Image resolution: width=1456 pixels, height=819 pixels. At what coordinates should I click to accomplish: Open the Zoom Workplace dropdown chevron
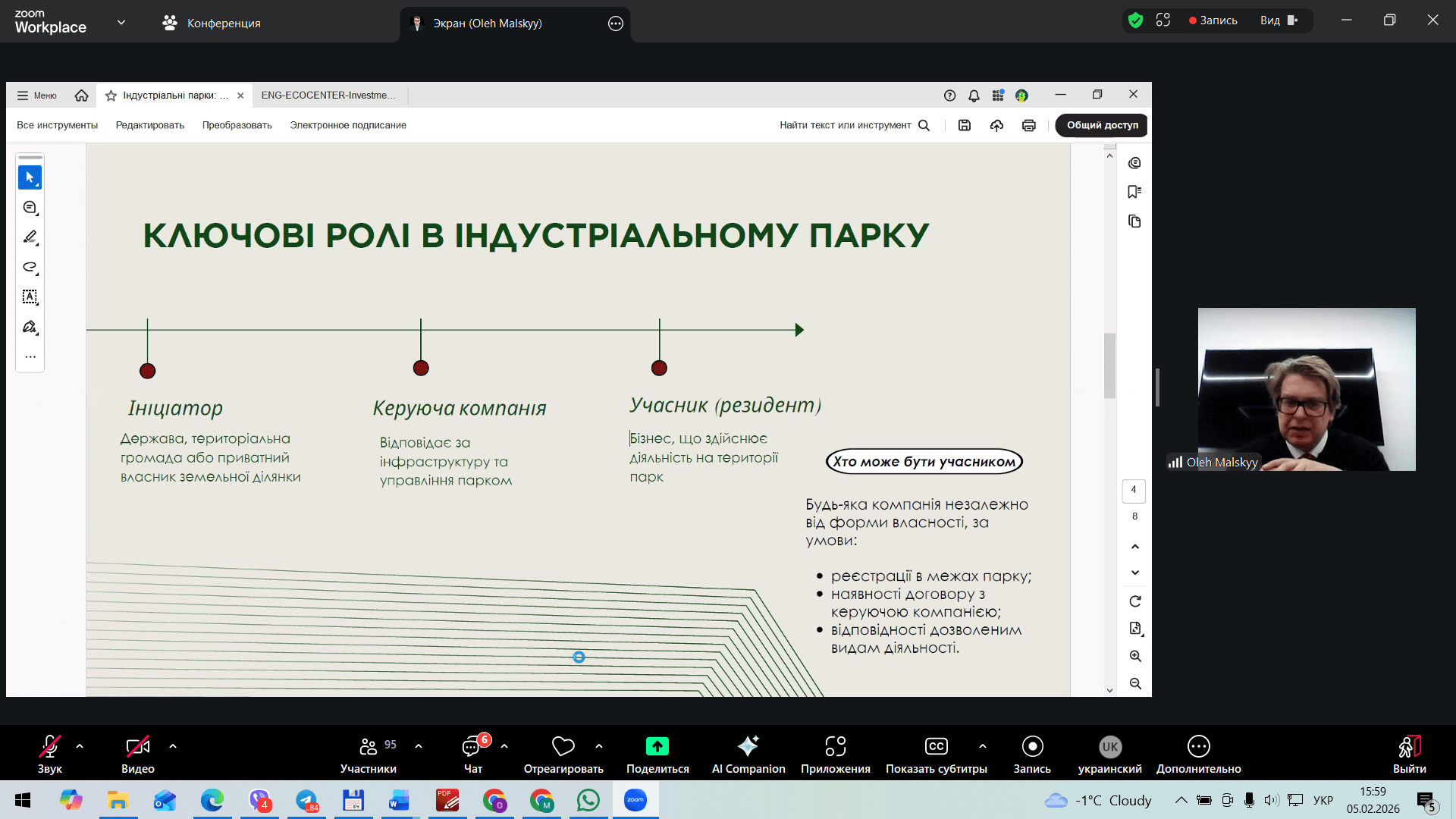click(x=121, y=23)
